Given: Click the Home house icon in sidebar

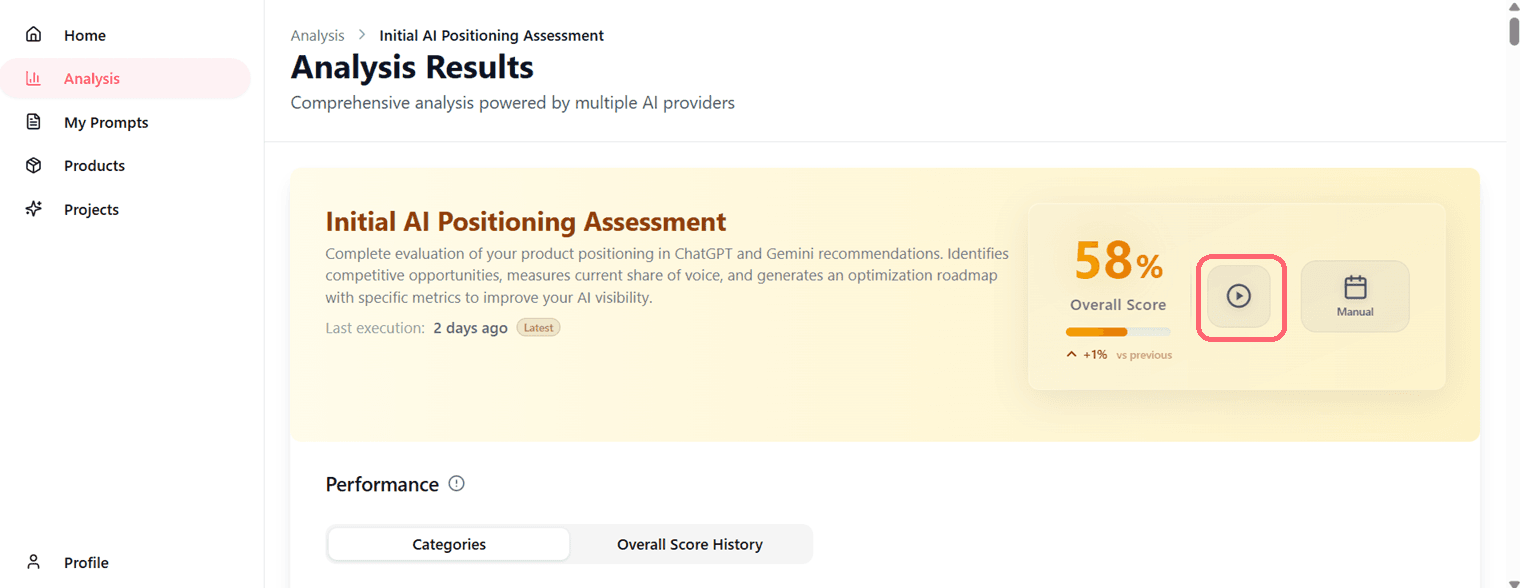Looking at the screenshot, I should point(34,35).
